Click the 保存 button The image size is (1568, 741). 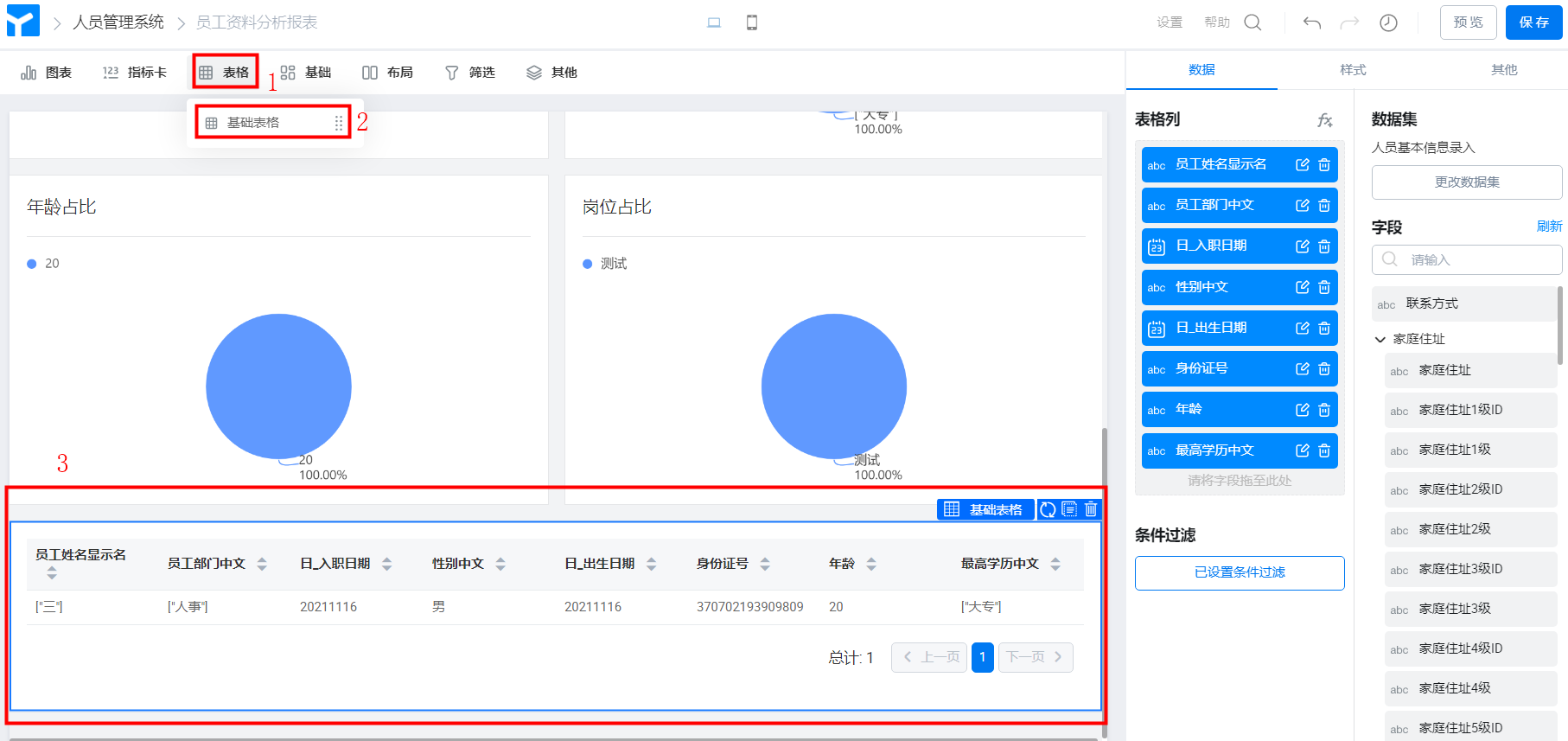(1534, 22)
